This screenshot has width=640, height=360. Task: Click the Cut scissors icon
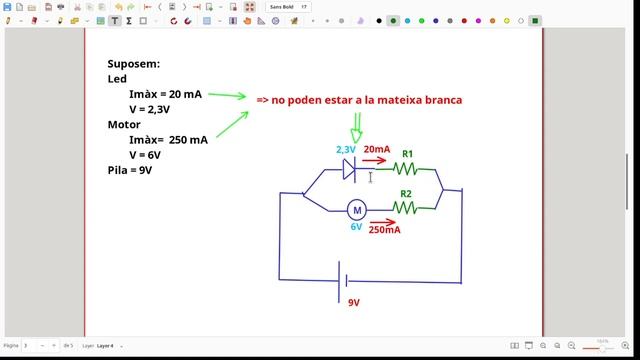(77, 7)
